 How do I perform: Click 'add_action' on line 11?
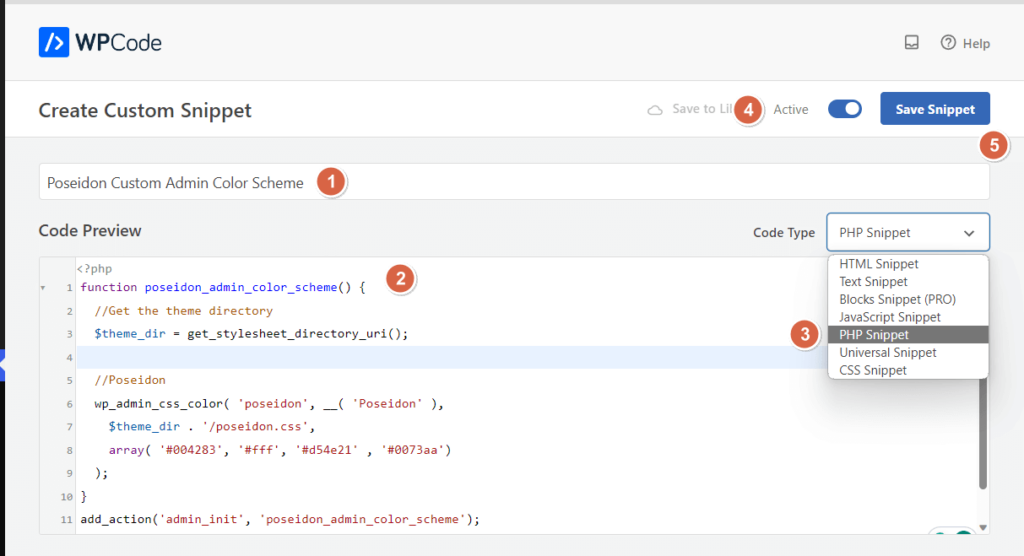click(116, 519)
